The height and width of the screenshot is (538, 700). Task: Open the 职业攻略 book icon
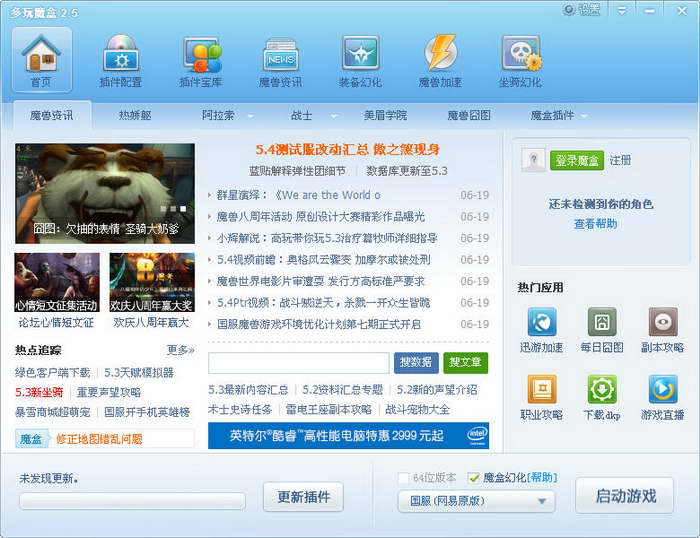tap(542, 389)
